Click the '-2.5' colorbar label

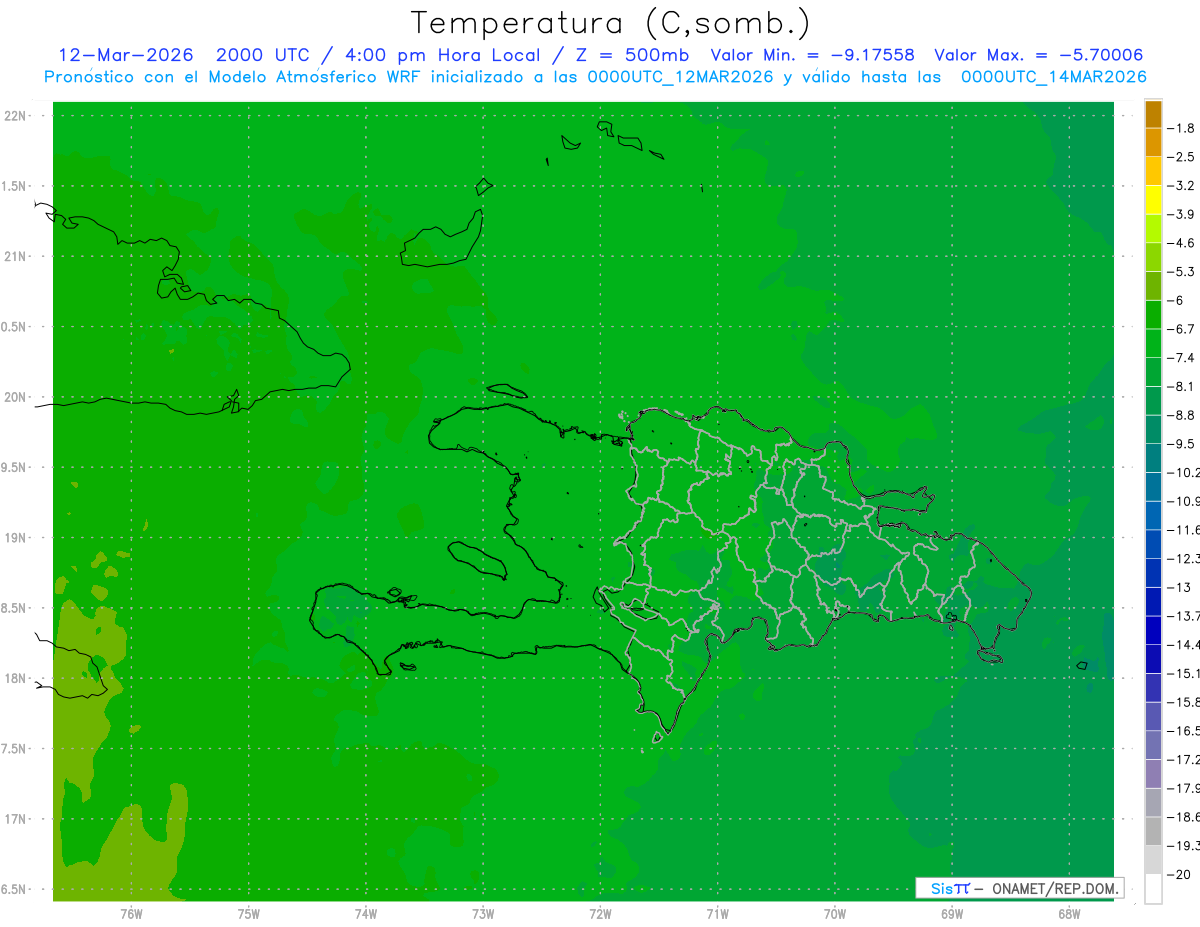click(1183, 157)
